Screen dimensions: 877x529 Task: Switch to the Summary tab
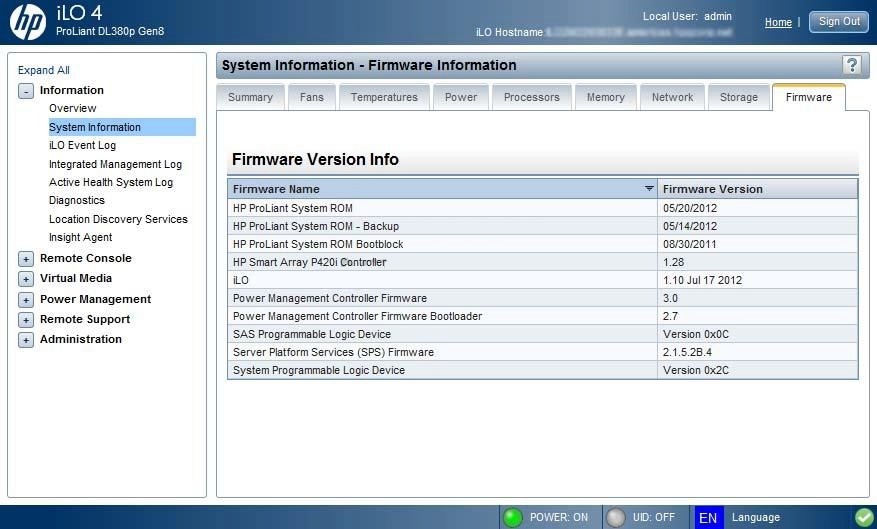click(x=251, y=97)
